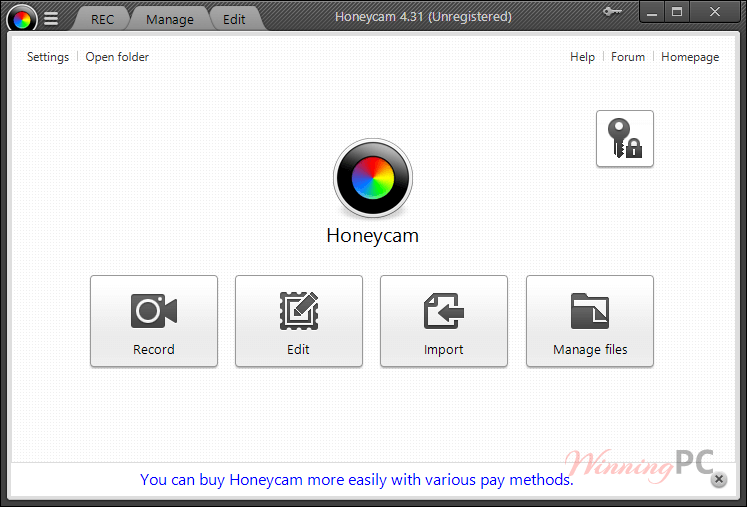Open the hamburger menu
The width and height of the screenshot is (747, 507).
[x=51, y=19]
